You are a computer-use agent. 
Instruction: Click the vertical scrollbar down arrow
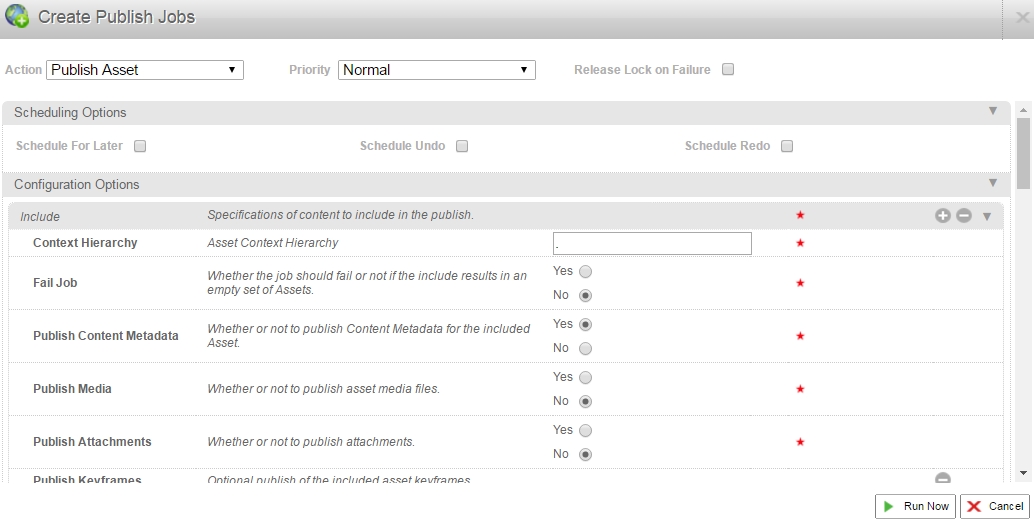click(1023, 473)
